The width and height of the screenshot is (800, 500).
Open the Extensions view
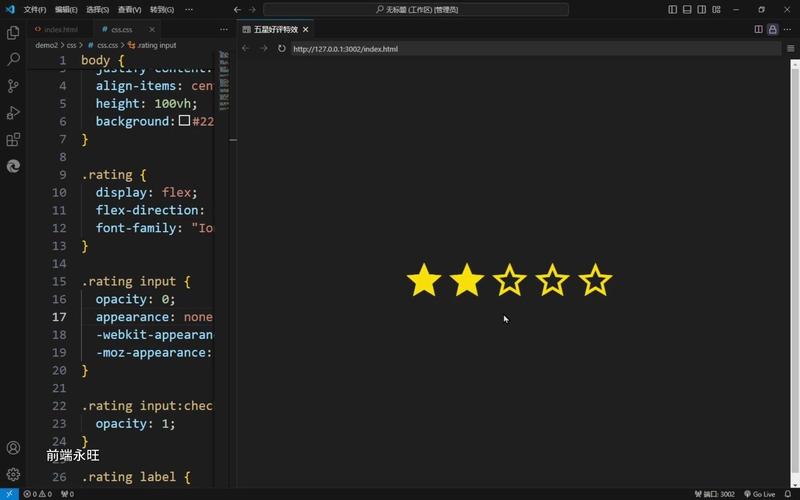coord(13,140)
